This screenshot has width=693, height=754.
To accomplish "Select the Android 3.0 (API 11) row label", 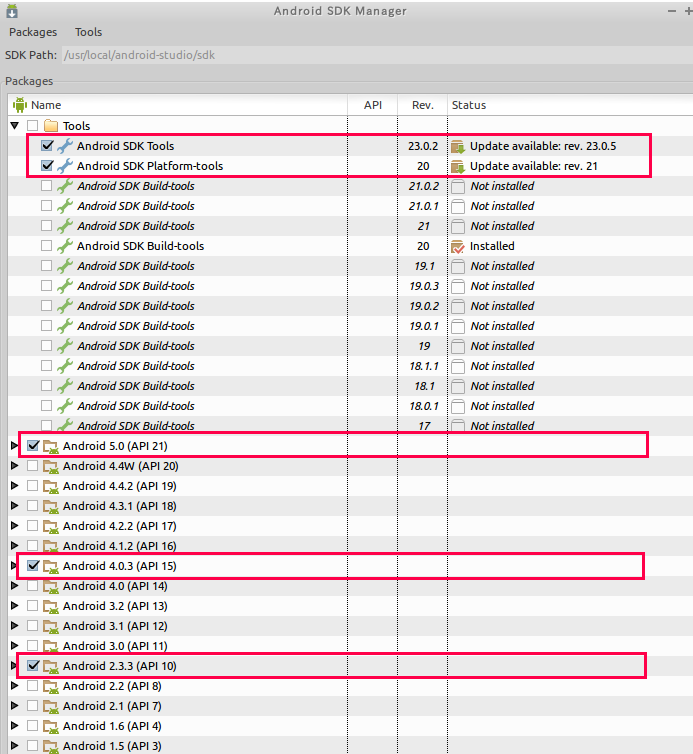I will (x=115, y=646).
